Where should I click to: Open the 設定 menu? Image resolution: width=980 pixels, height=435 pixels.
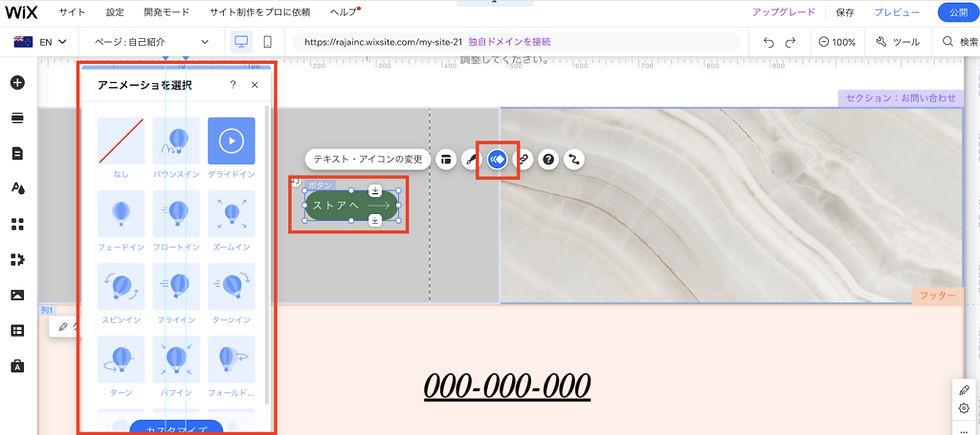click(115, 12)
